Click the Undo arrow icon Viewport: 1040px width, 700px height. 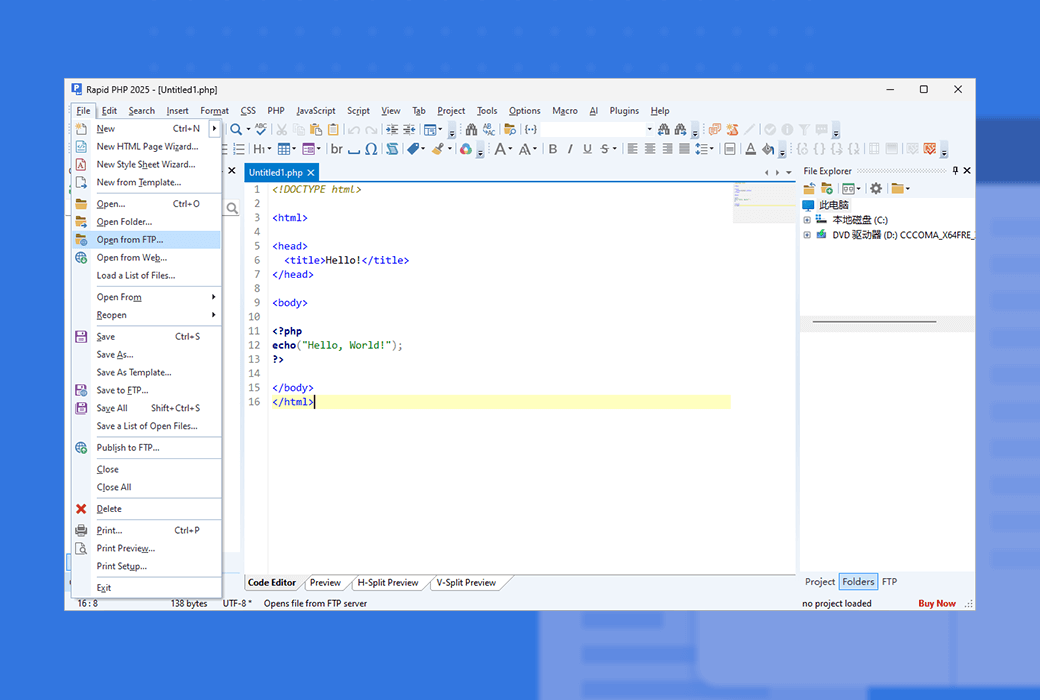click(354, 129)
